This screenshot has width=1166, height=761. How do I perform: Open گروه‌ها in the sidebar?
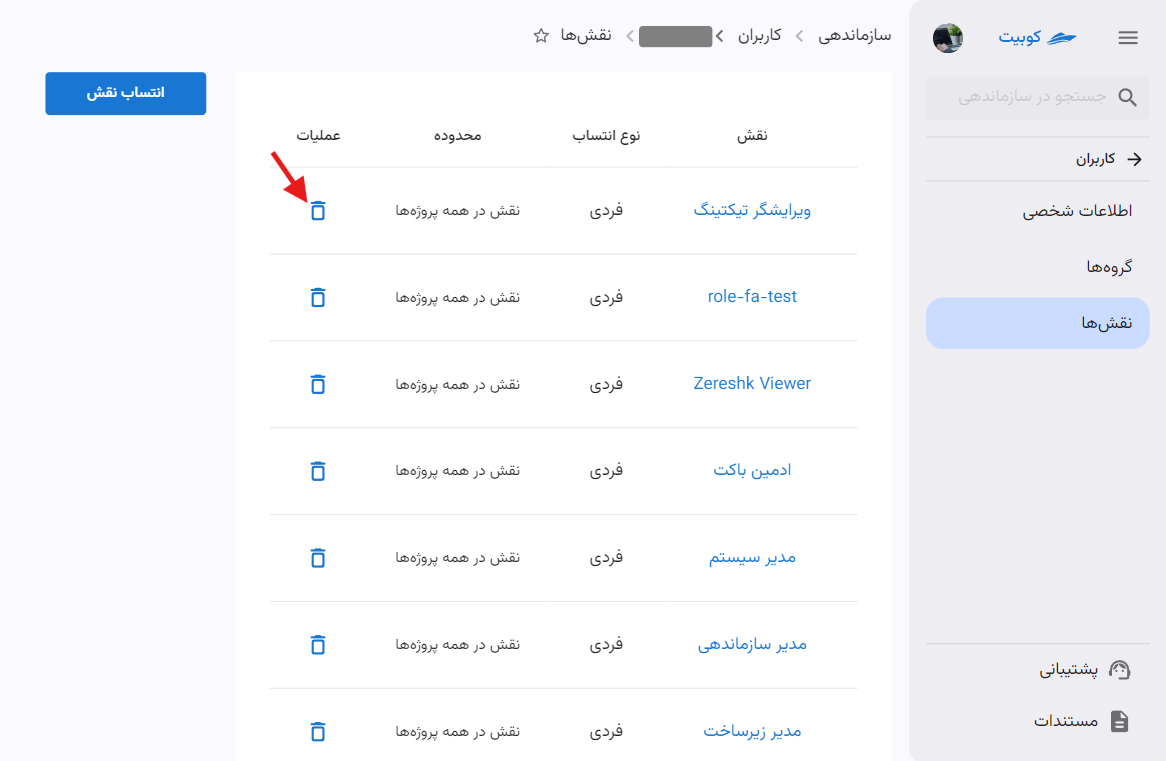click(1037, 267)
